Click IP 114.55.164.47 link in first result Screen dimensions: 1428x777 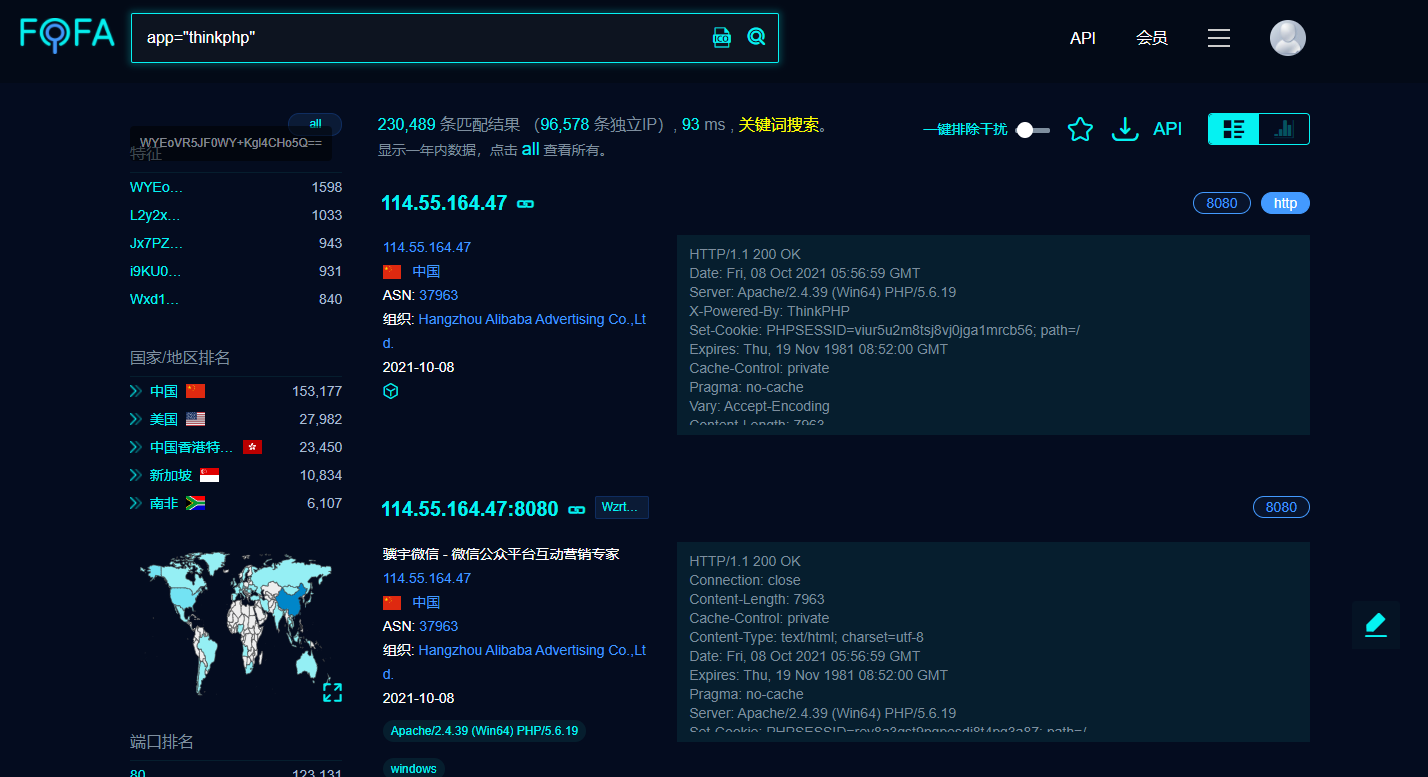[x=427, y=247]
